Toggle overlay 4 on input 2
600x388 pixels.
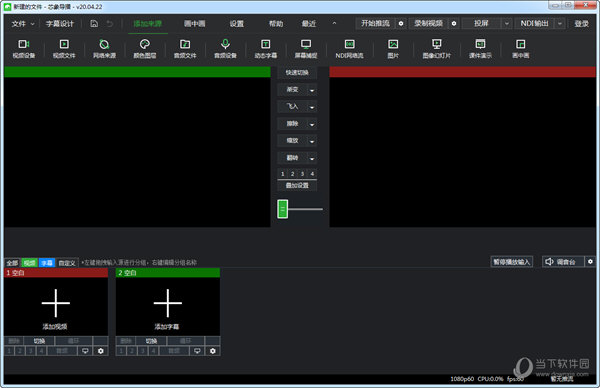153,351
